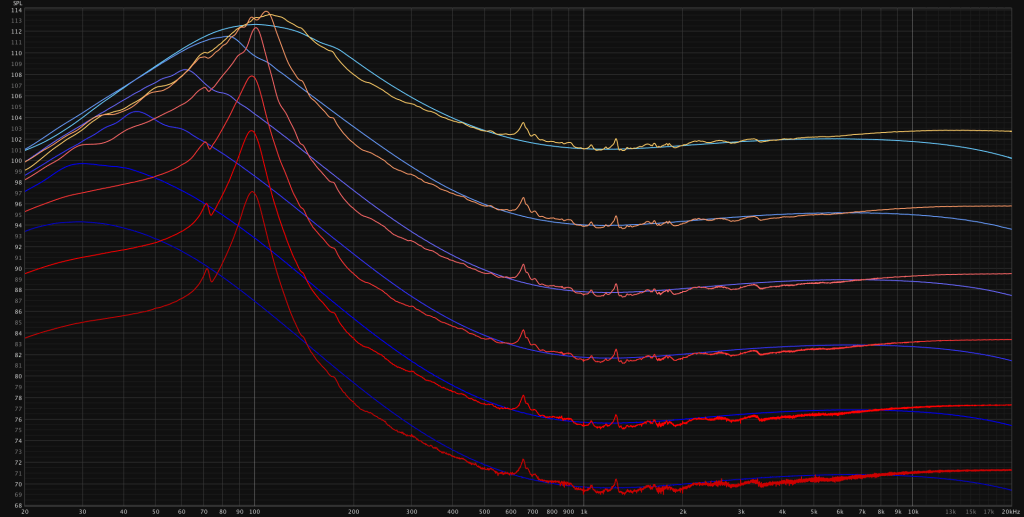Click the lowest red curve's 100 Hz peak

[x=253, y=192]
